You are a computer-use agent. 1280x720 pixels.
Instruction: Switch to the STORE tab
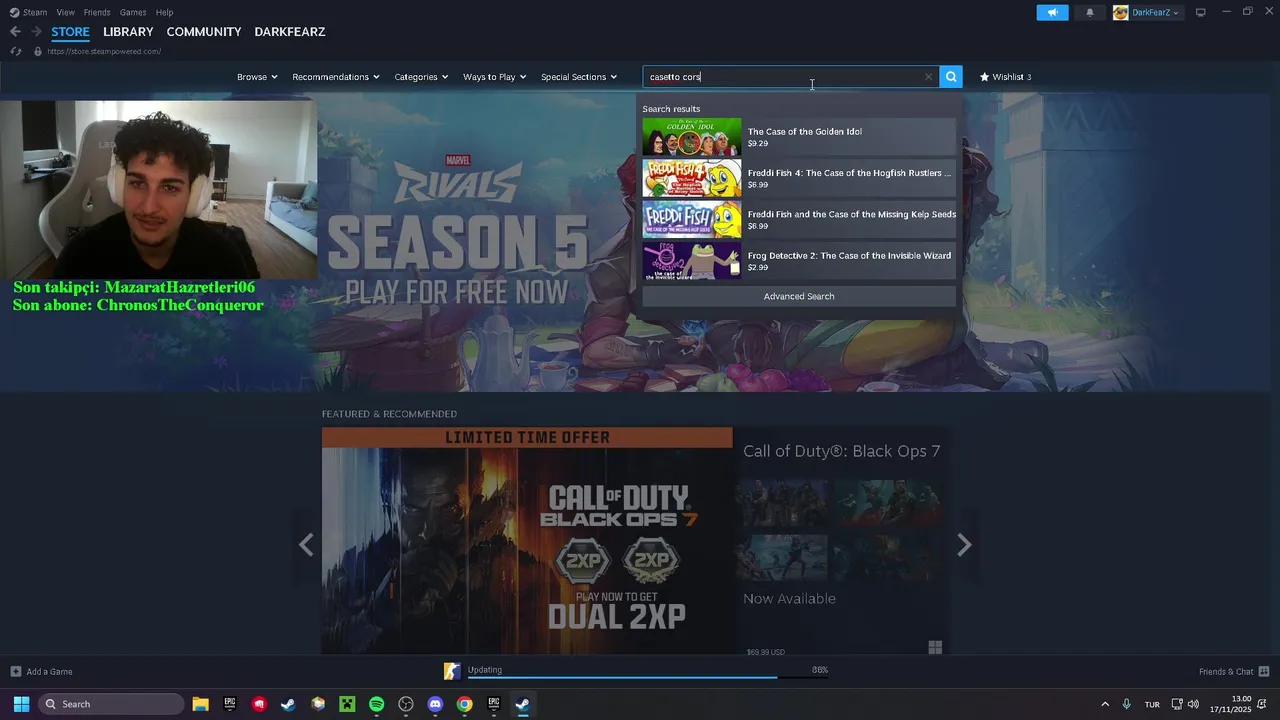pos(70,32)
